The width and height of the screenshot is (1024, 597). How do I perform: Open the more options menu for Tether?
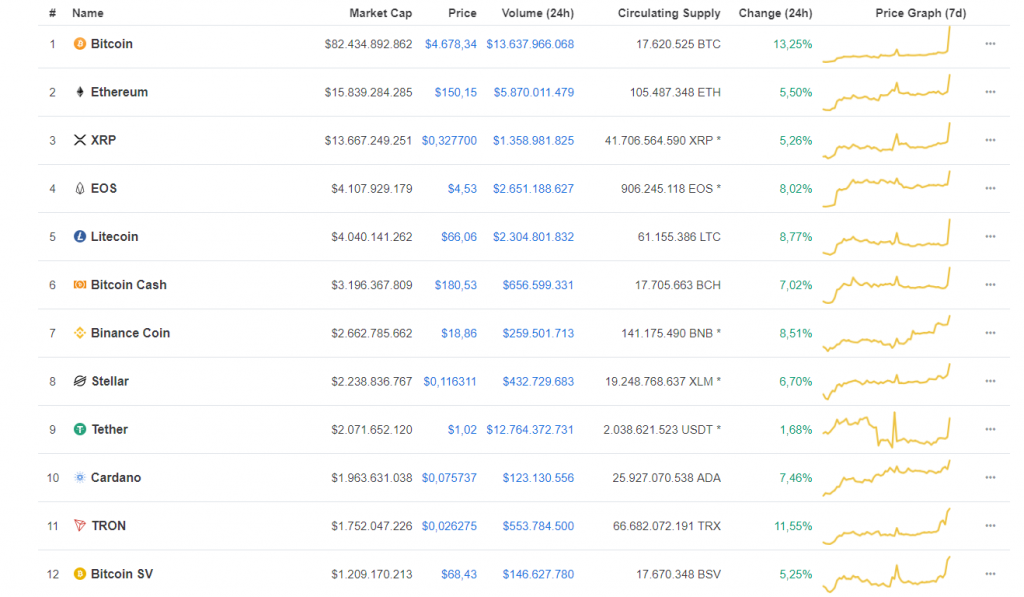pyautogui.click(x=990, y=429)
